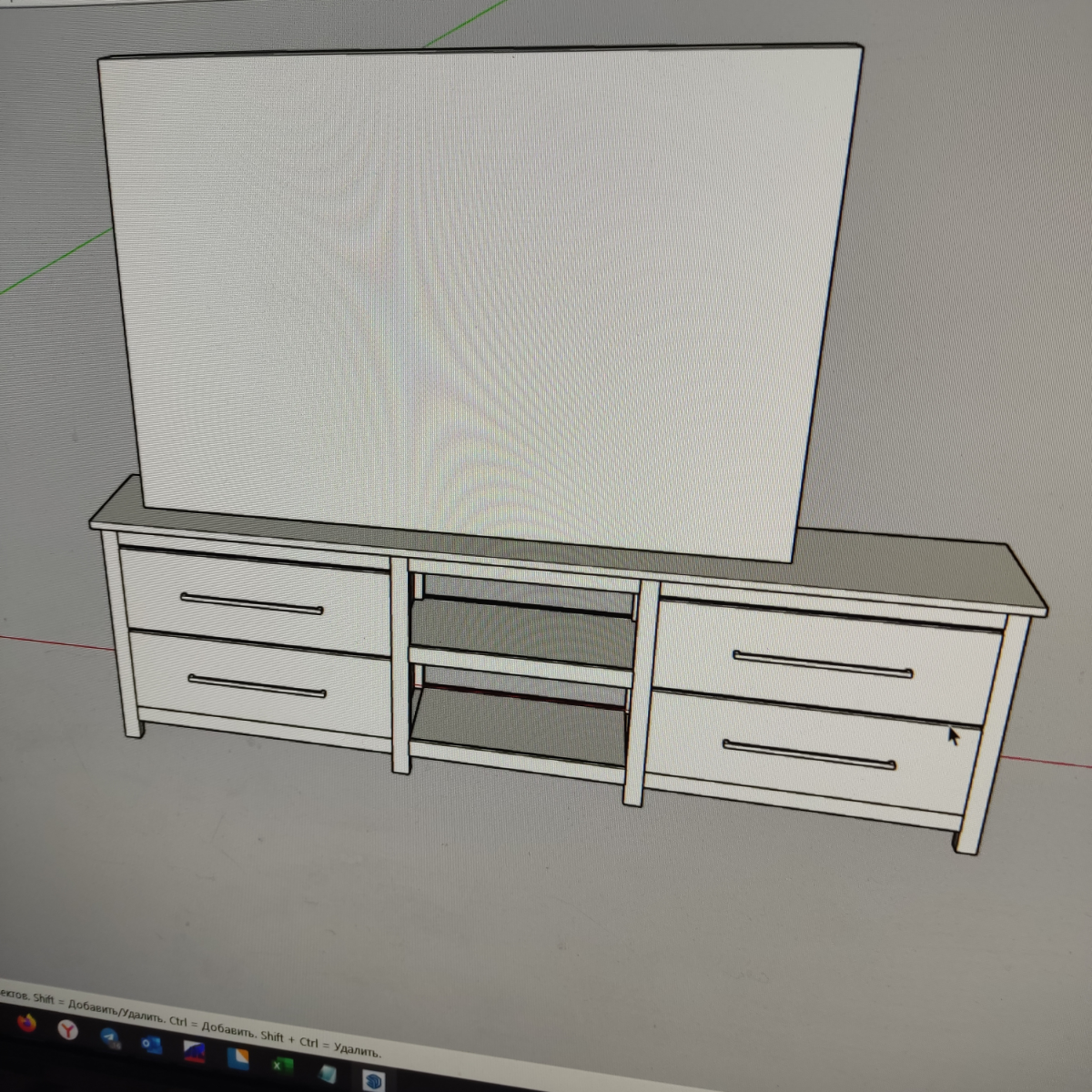Open the blue-orange document app in taskbar

(x=238, y=1058)
